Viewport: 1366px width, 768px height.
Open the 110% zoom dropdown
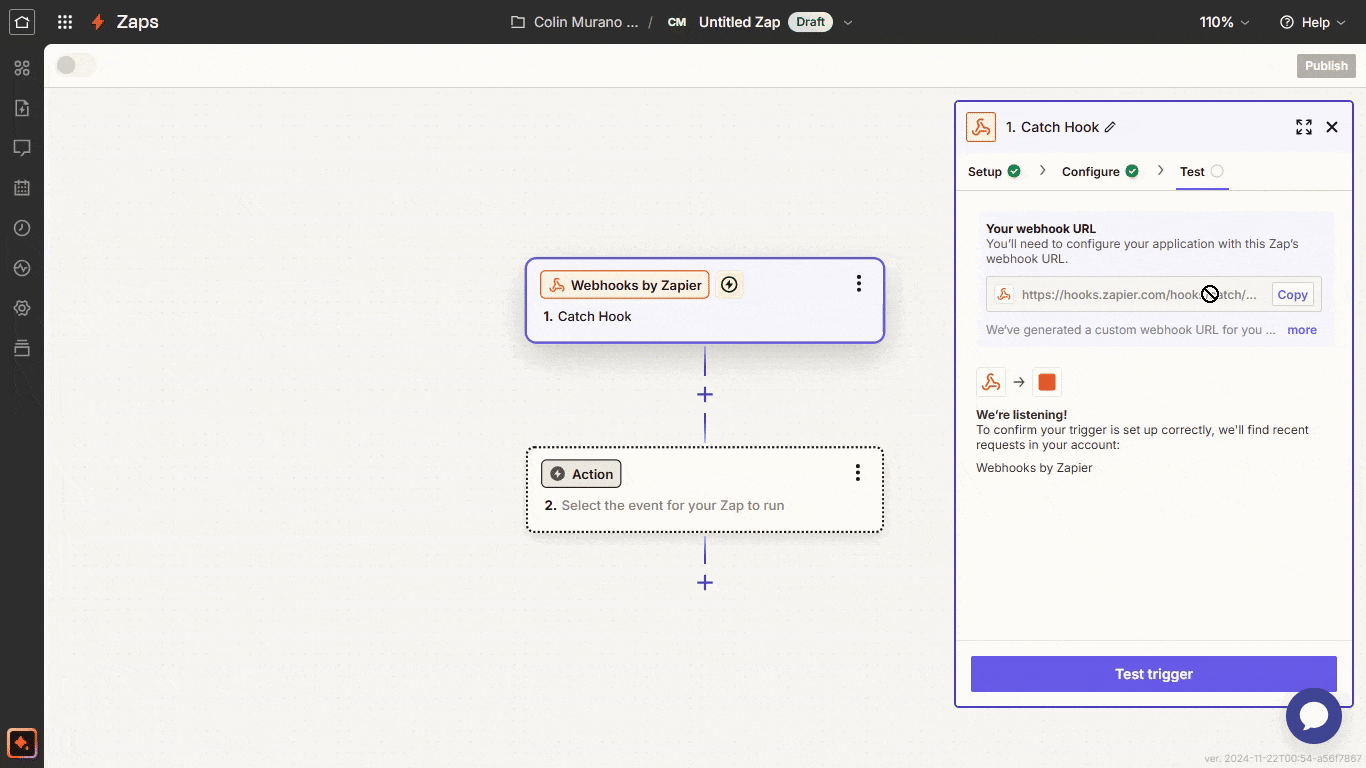pos(1224,22)
